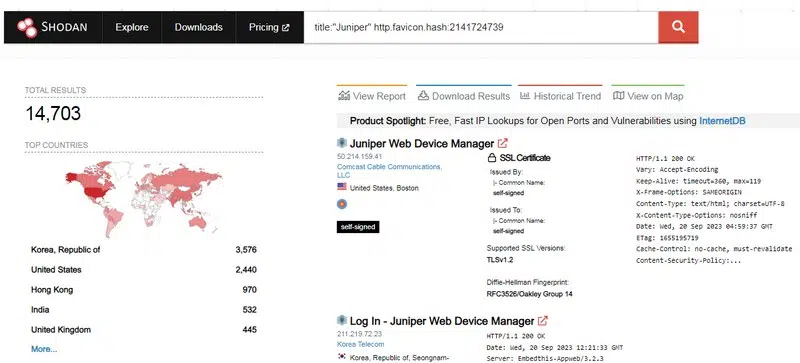Open the Explore menu

coord(132,28)
